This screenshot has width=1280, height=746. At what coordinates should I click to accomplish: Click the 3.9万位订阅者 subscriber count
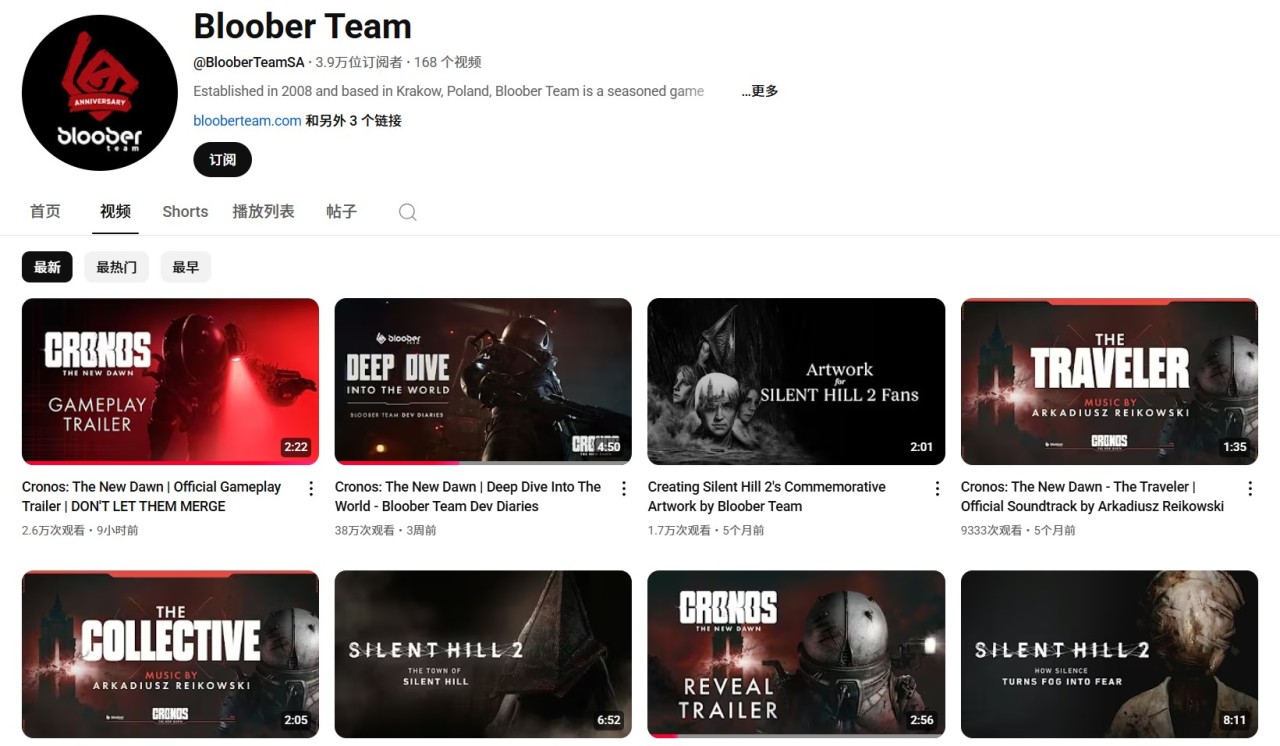click(358, 62)
